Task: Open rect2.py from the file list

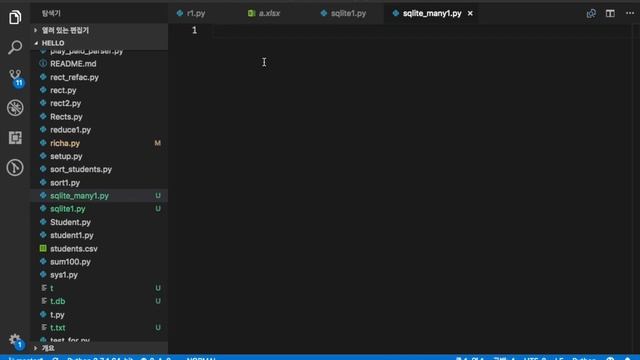Action: click(x=65, y=103)
